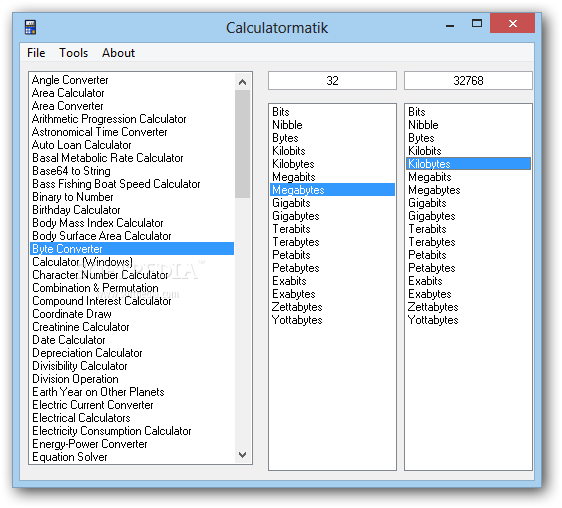562x508 pixels.
Task: Choose Body Mass Index Calculator
Action: (132, 223)
